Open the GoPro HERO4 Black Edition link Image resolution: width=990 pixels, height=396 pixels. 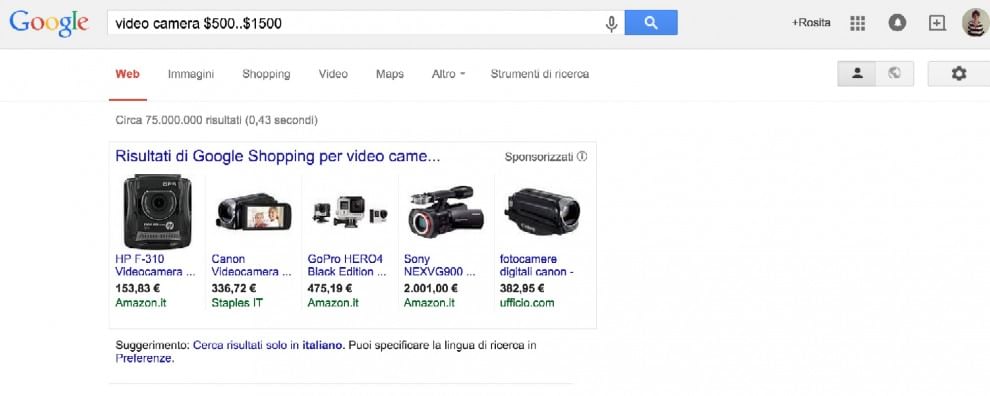[x=347, y=265]
